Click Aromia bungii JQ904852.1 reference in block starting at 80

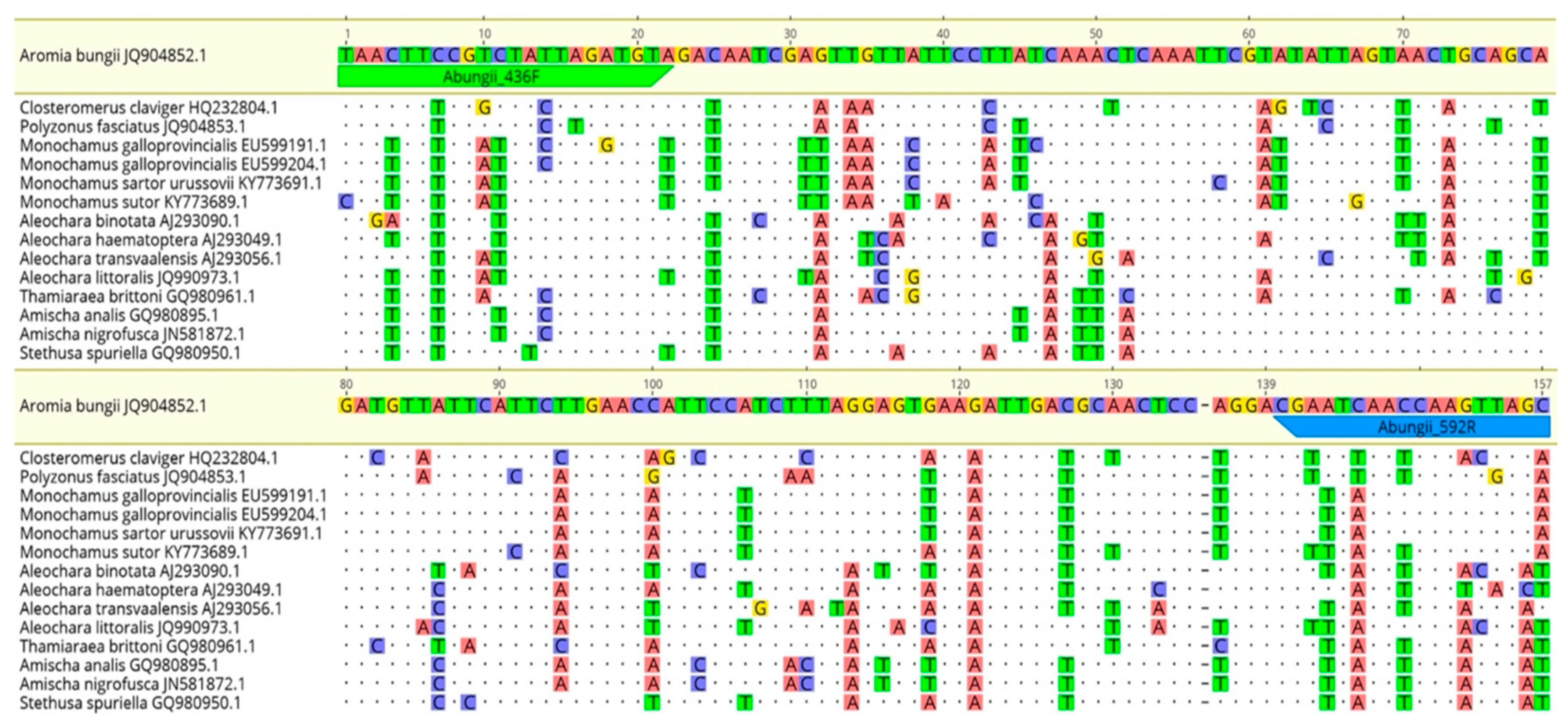tap(113, 406)
